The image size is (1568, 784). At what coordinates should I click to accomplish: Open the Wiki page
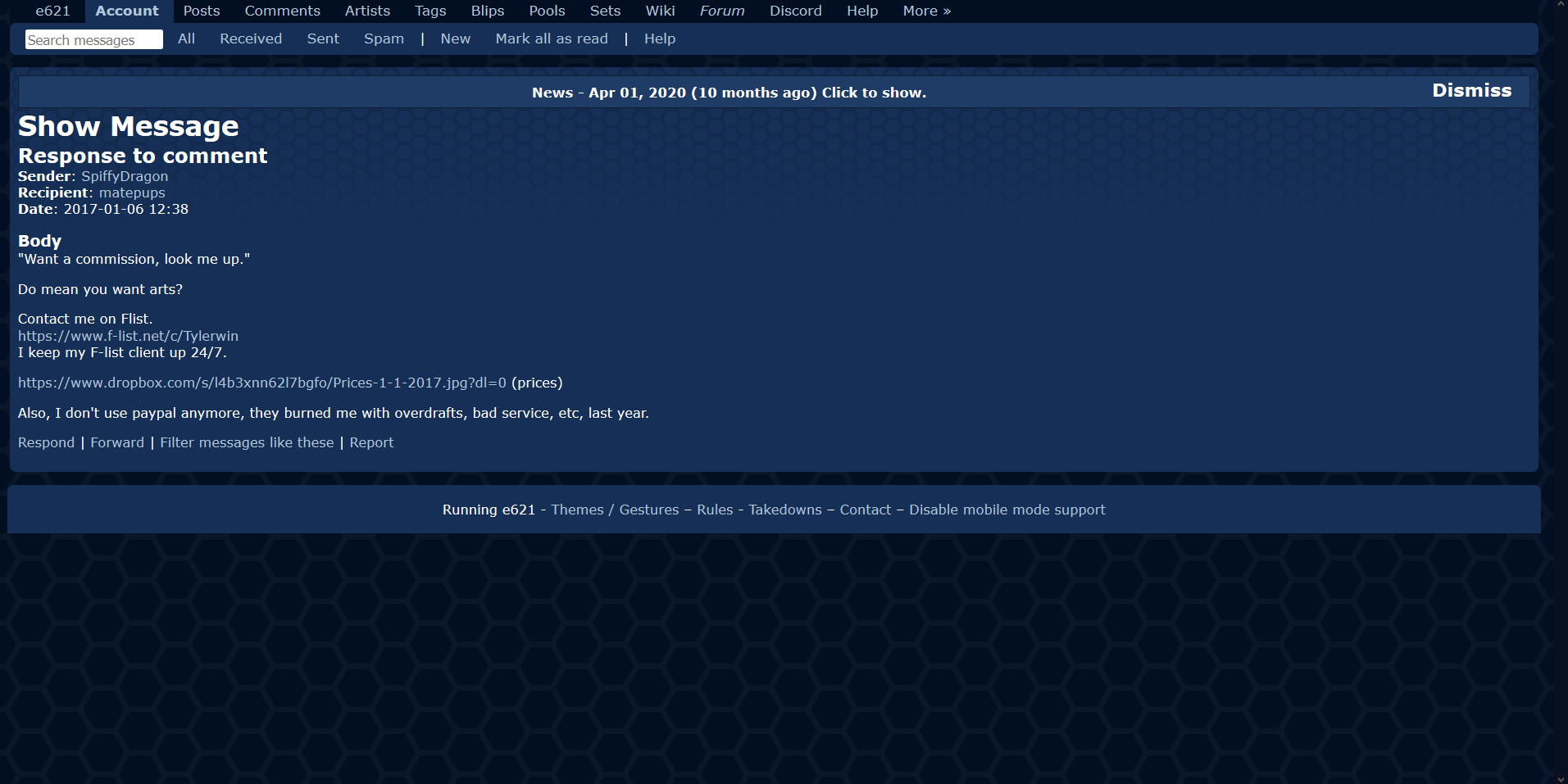click(x=660, y=11)
